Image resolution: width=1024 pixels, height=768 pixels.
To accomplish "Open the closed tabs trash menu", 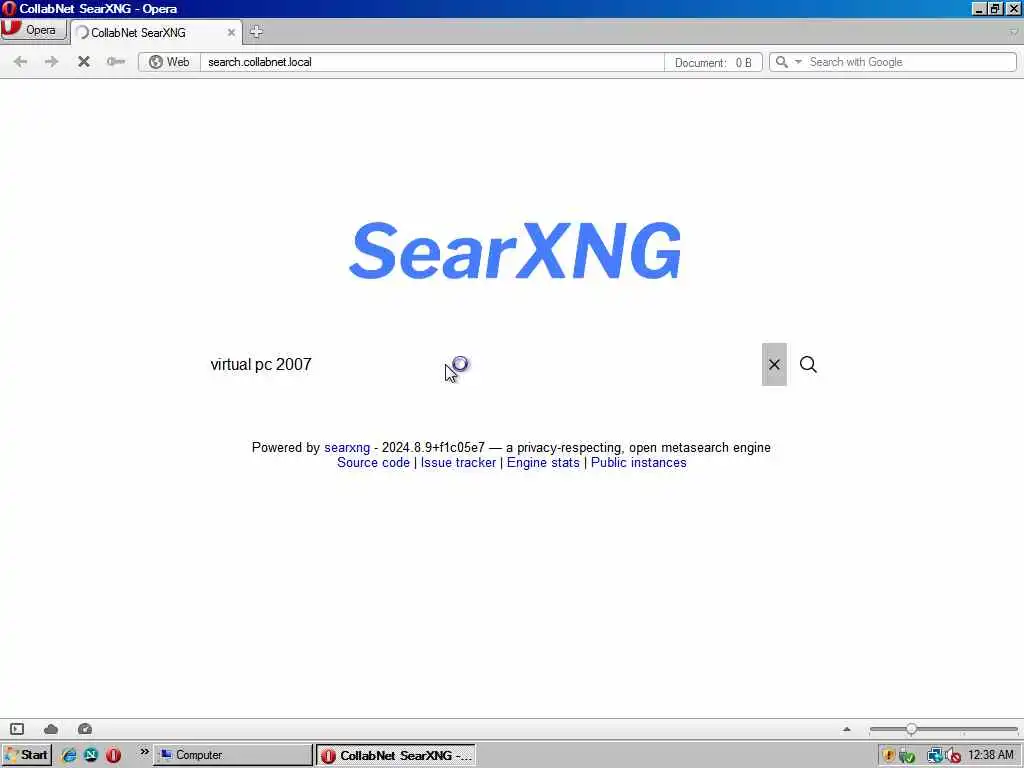I will click(x=1014, y=31).
